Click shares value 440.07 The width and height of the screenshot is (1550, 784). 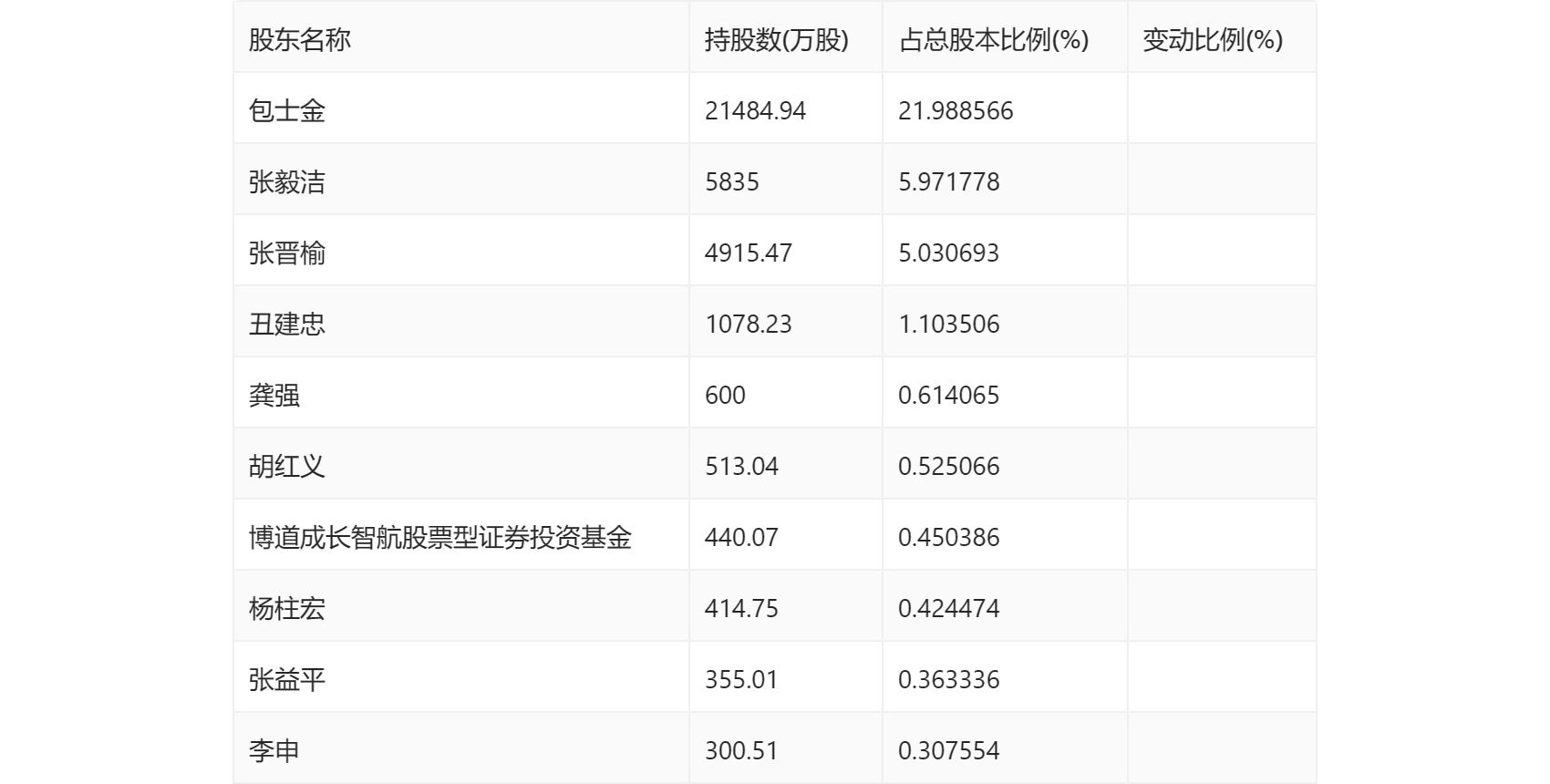click(742, 537)
